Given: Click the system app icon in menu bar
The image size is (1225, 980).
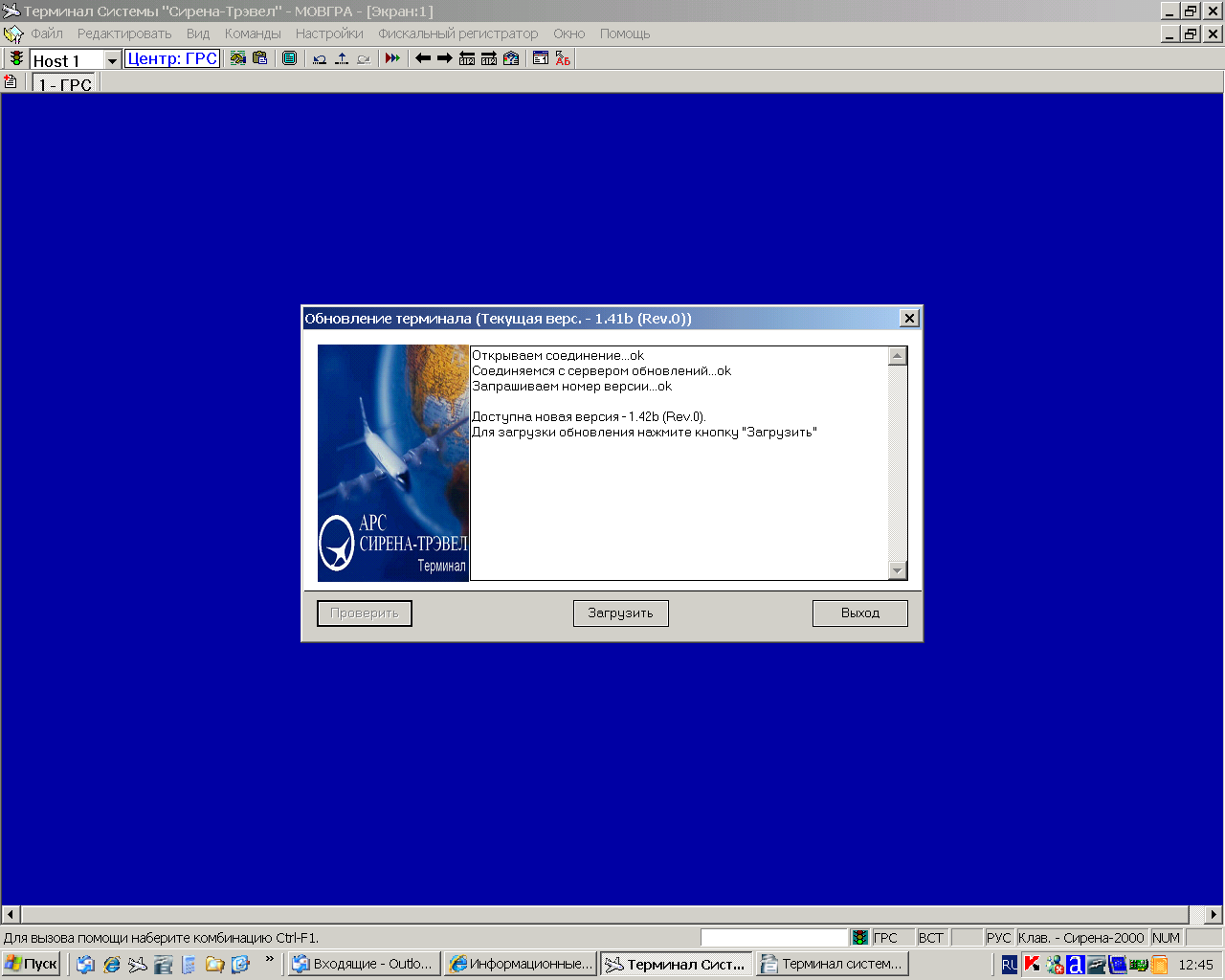Looking at the screenshot, I should (x=12, y=33).
